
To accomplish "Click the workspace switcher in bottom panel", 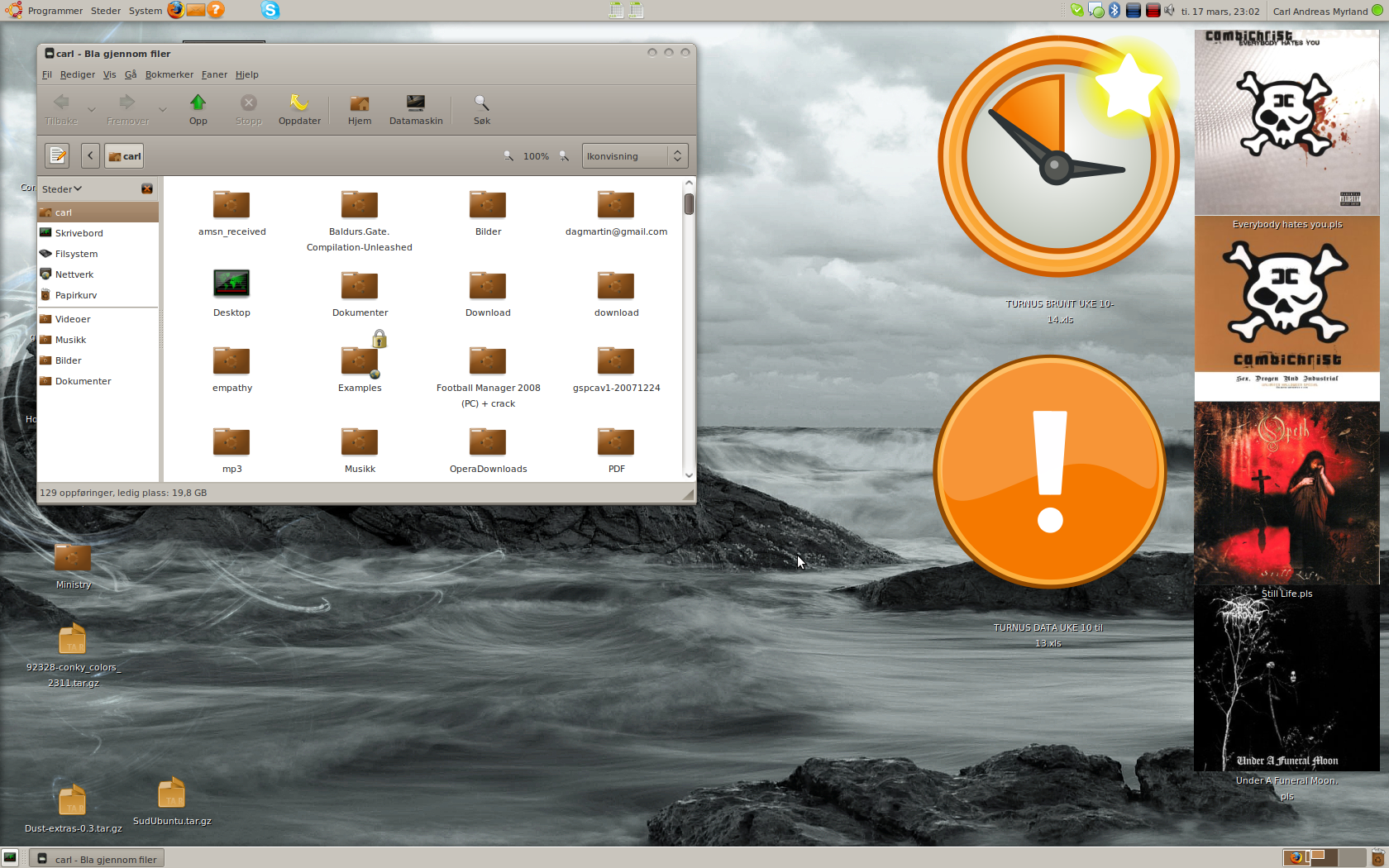I will [x=1324, y=858].
